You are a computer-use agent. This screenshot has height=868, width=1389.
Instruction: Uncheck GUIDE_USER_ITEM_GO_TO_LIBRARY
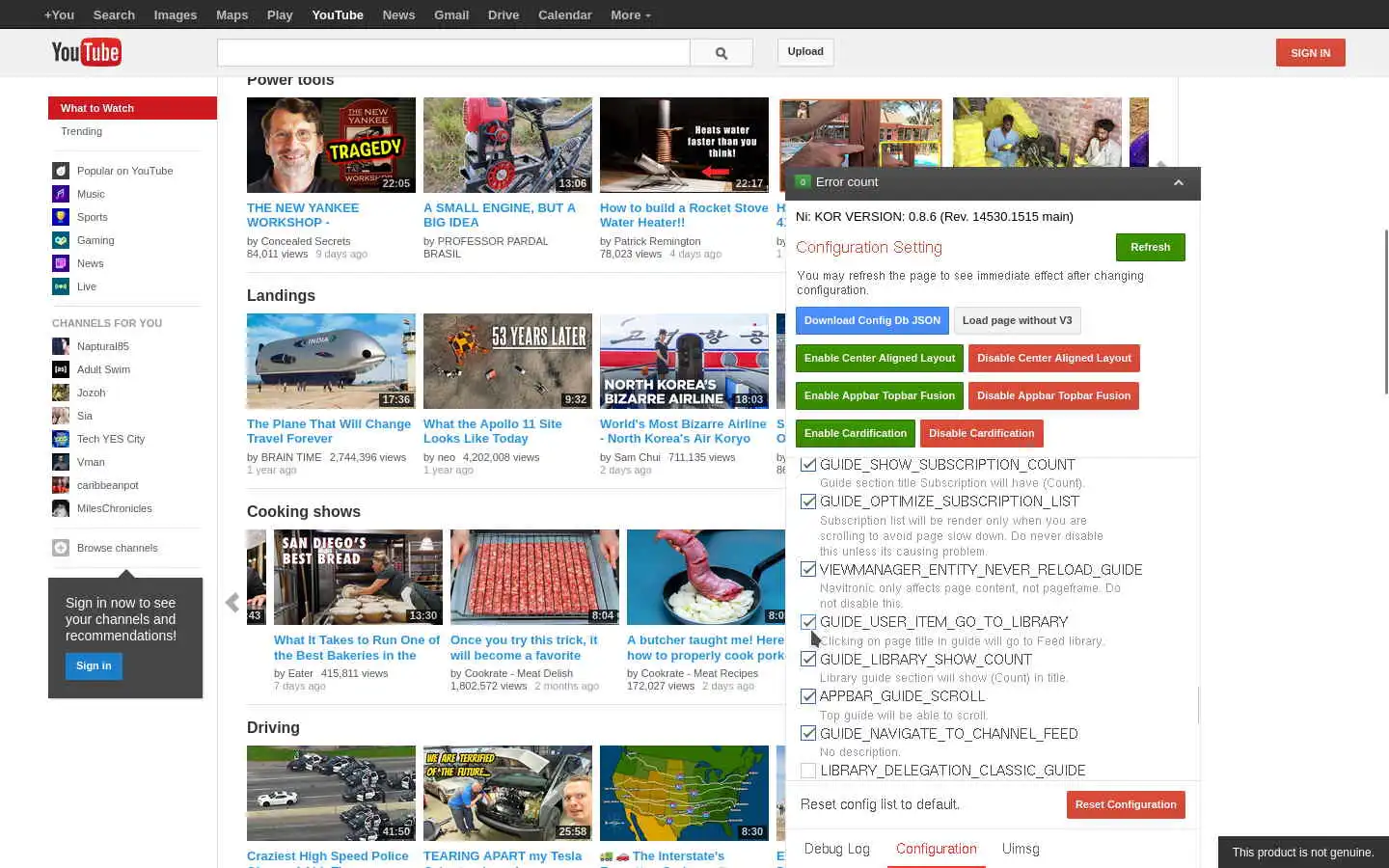pos(808,622)
